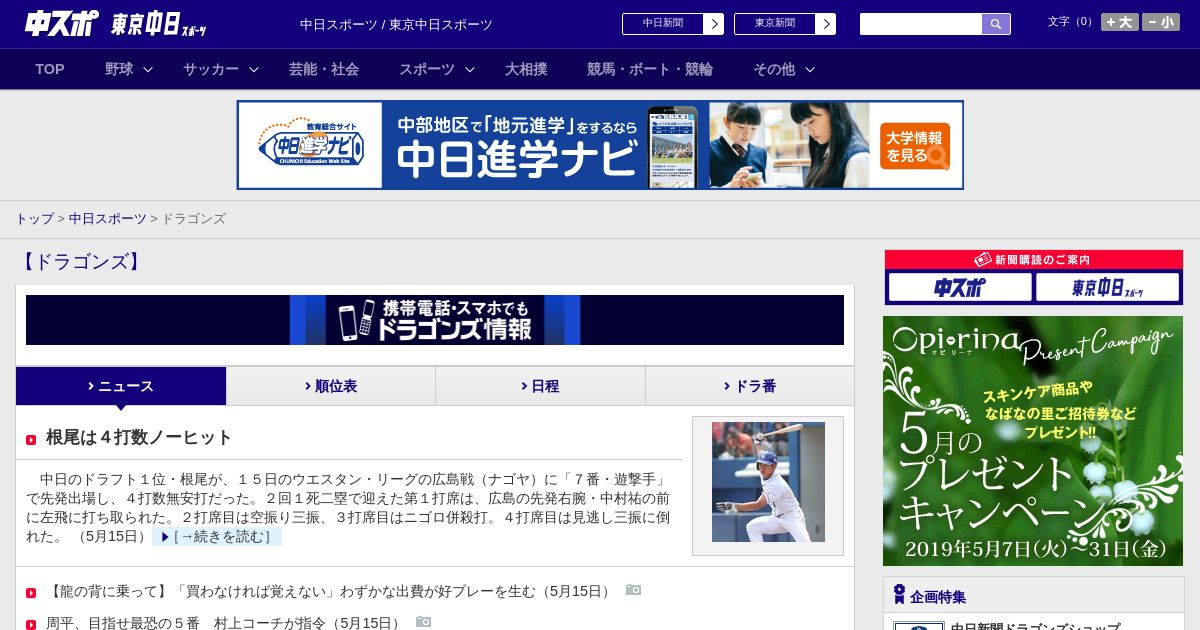The width and height of the screenshot is (1200, 630).
Task: Click 中スポ subscription button in sidebar
Action: pyautogui.click(x=960, y=288)
